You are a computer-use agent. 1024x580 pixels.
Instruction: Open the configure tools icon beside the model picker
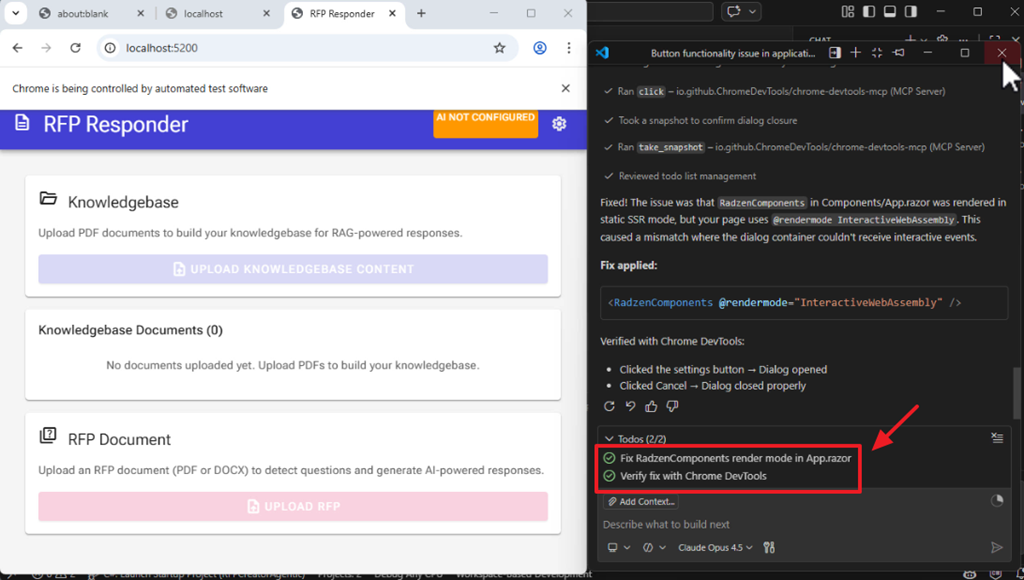point(769,547)
